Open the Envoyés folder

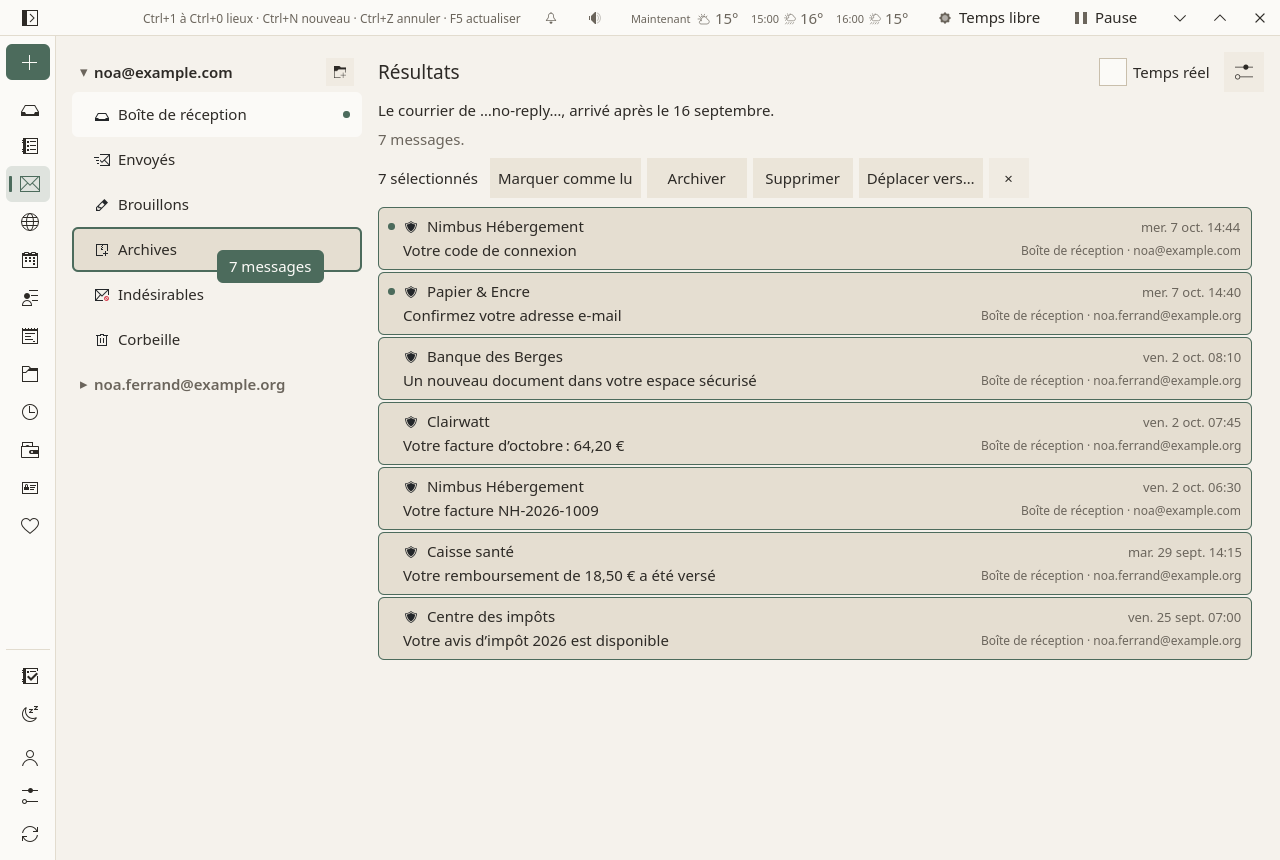click(x=217, y=160)
